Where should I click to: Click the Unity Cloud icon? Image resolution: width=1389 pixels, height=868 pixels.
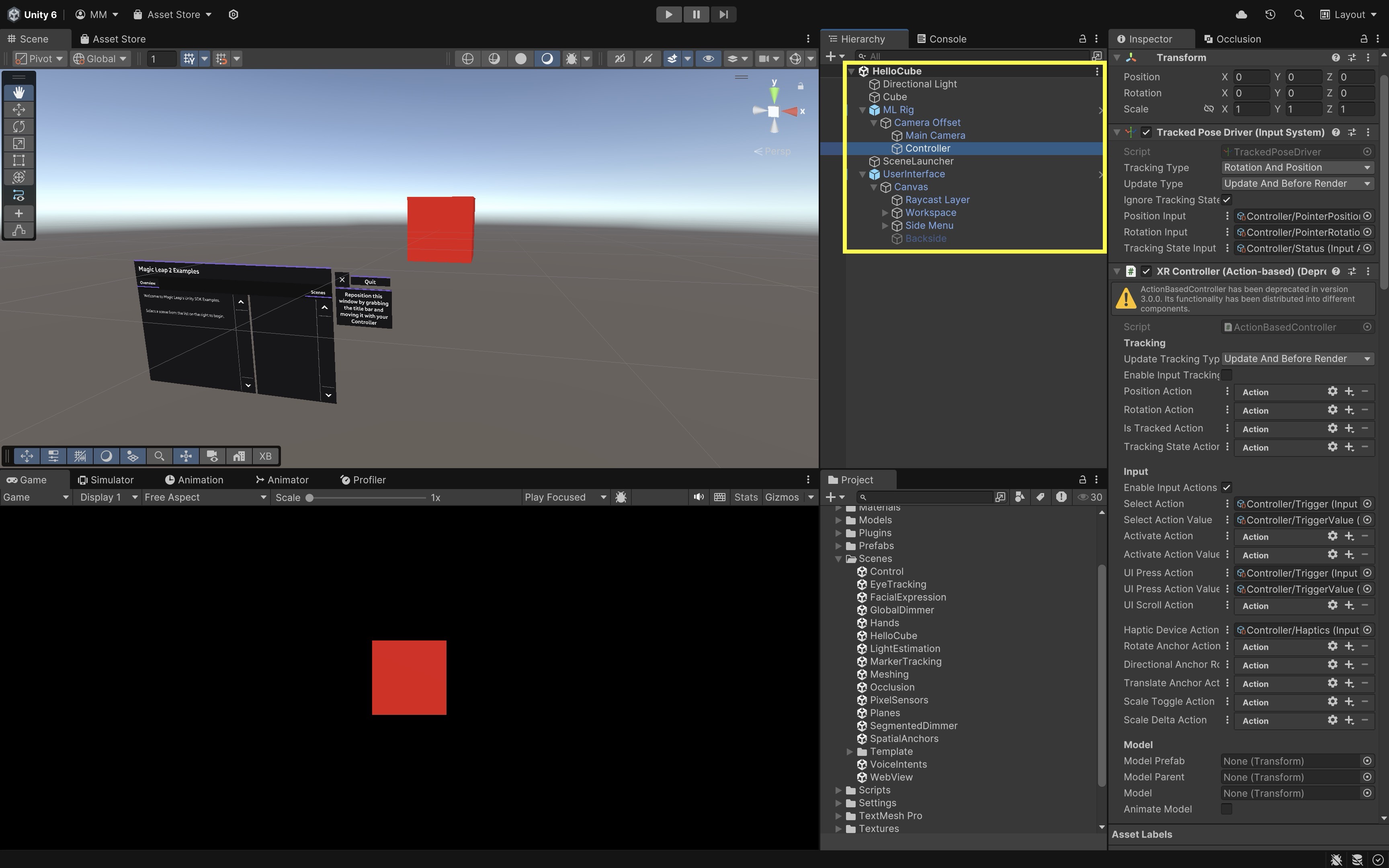pyautogui.click(x=1241, y=14)
